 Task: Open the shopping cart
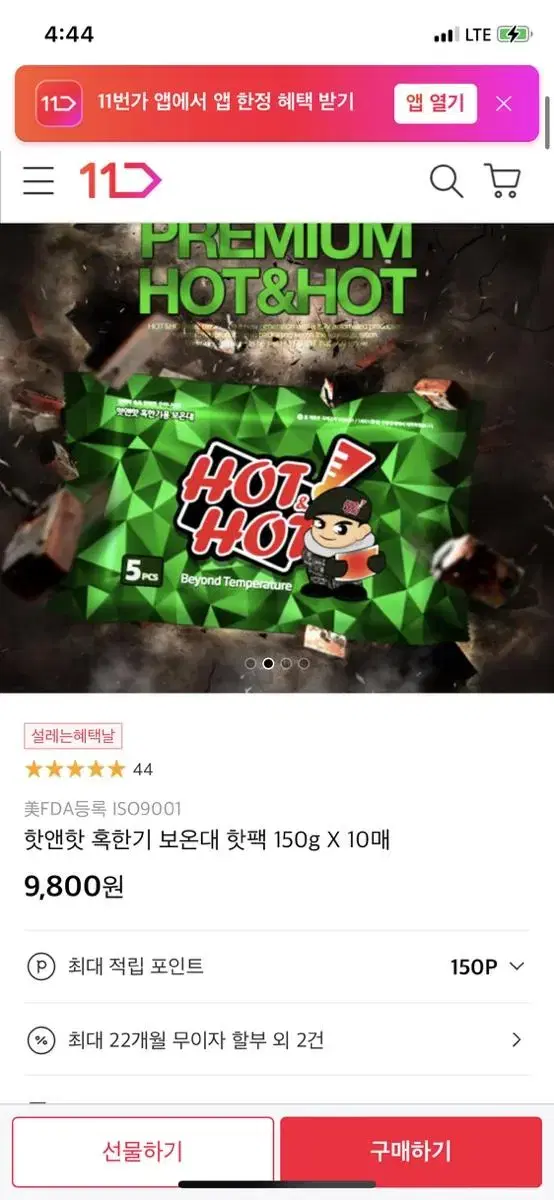[502, 181]
